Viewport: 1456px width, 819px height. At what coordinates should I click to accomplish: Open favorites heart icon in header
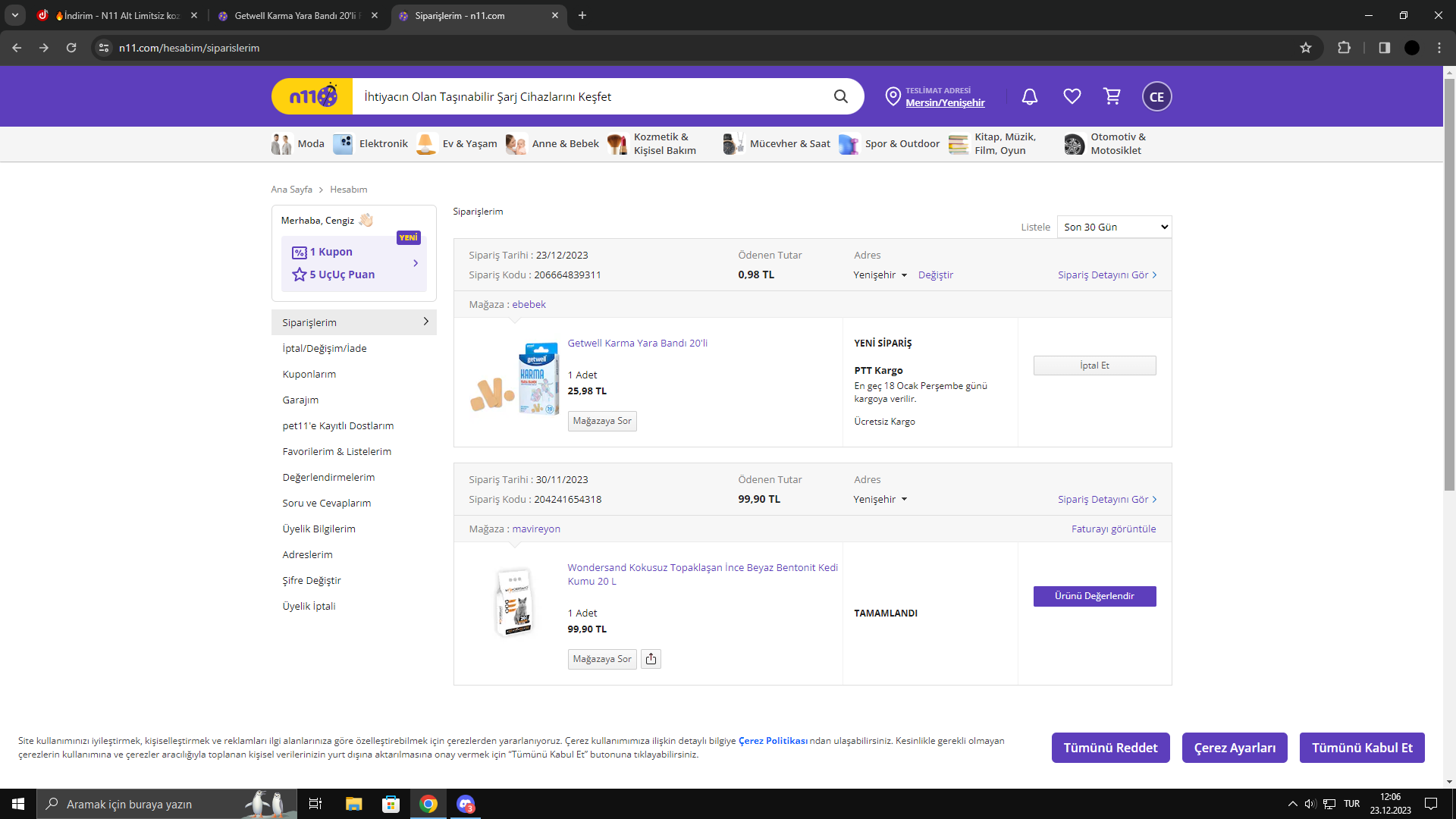tap(1072, 96)
